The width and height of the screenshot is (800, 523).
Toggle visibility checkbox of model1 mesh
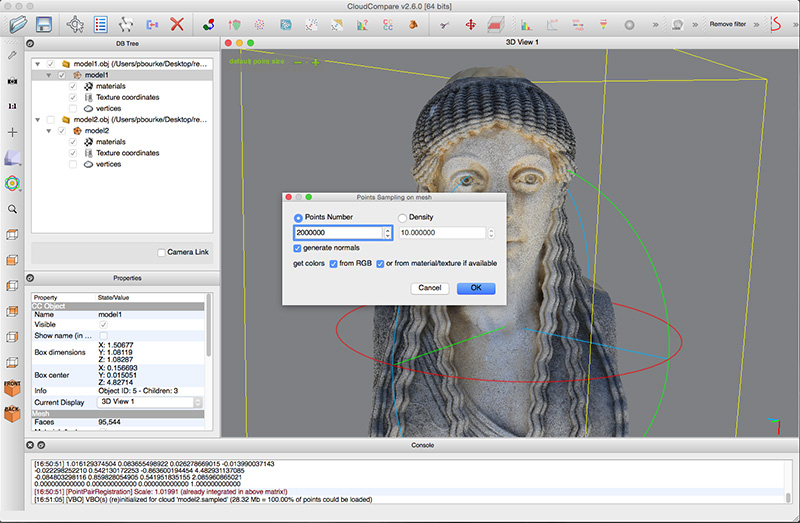click(62, 75)
